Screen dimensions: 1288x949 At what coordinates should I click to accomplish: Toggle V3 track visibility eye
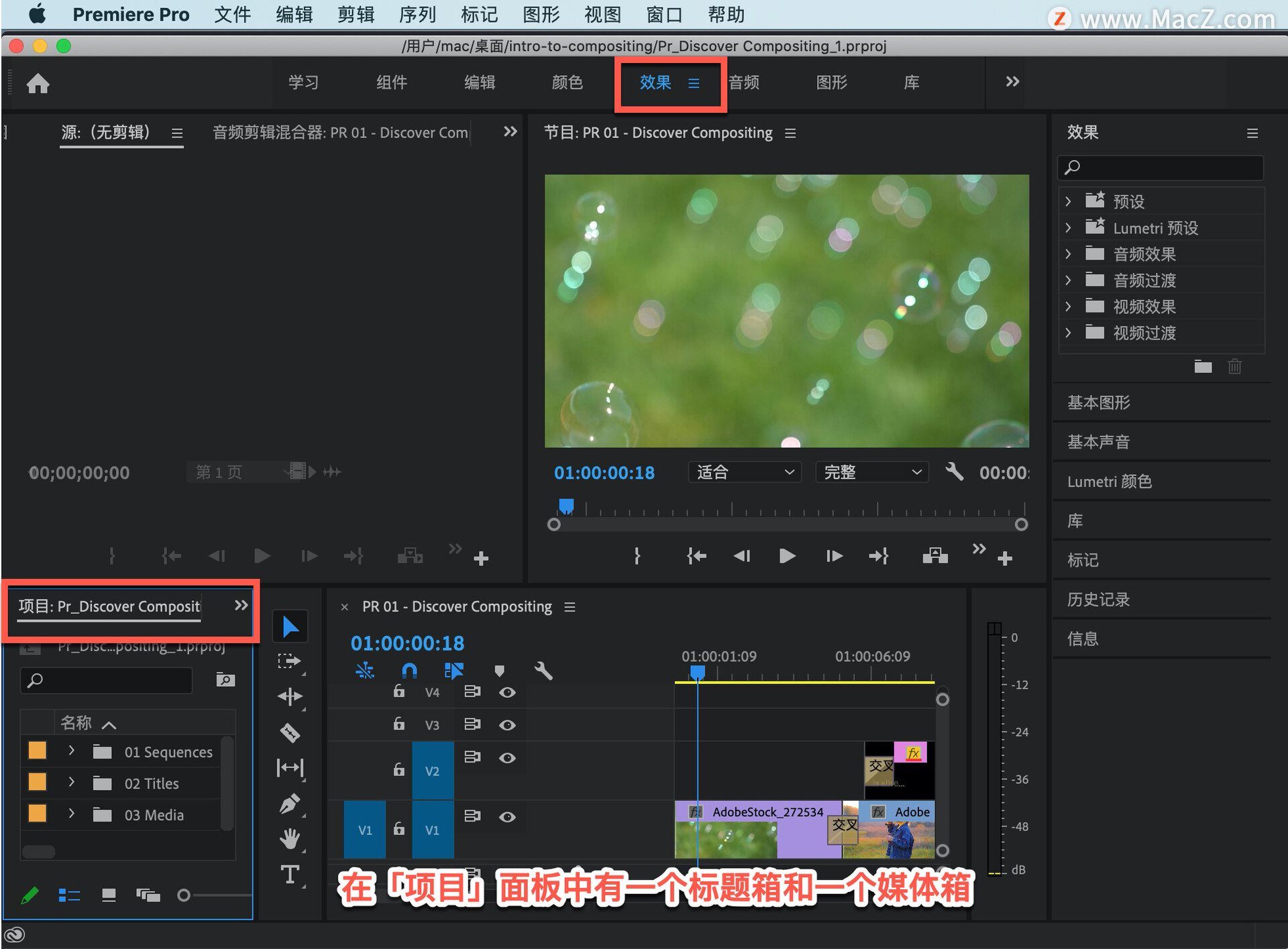click(x=508, y=725)
